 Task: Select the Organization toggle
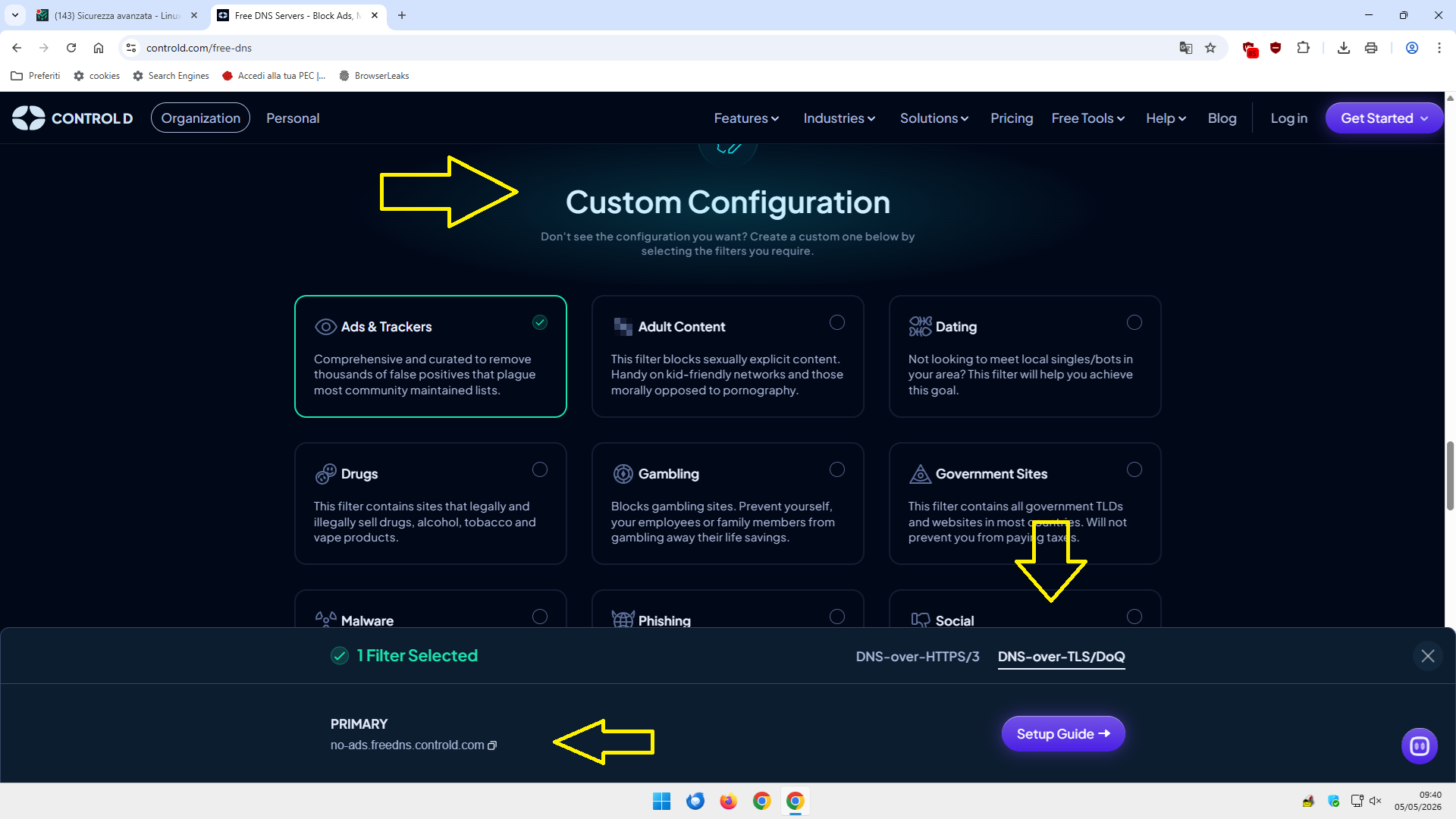pos(200,118)
